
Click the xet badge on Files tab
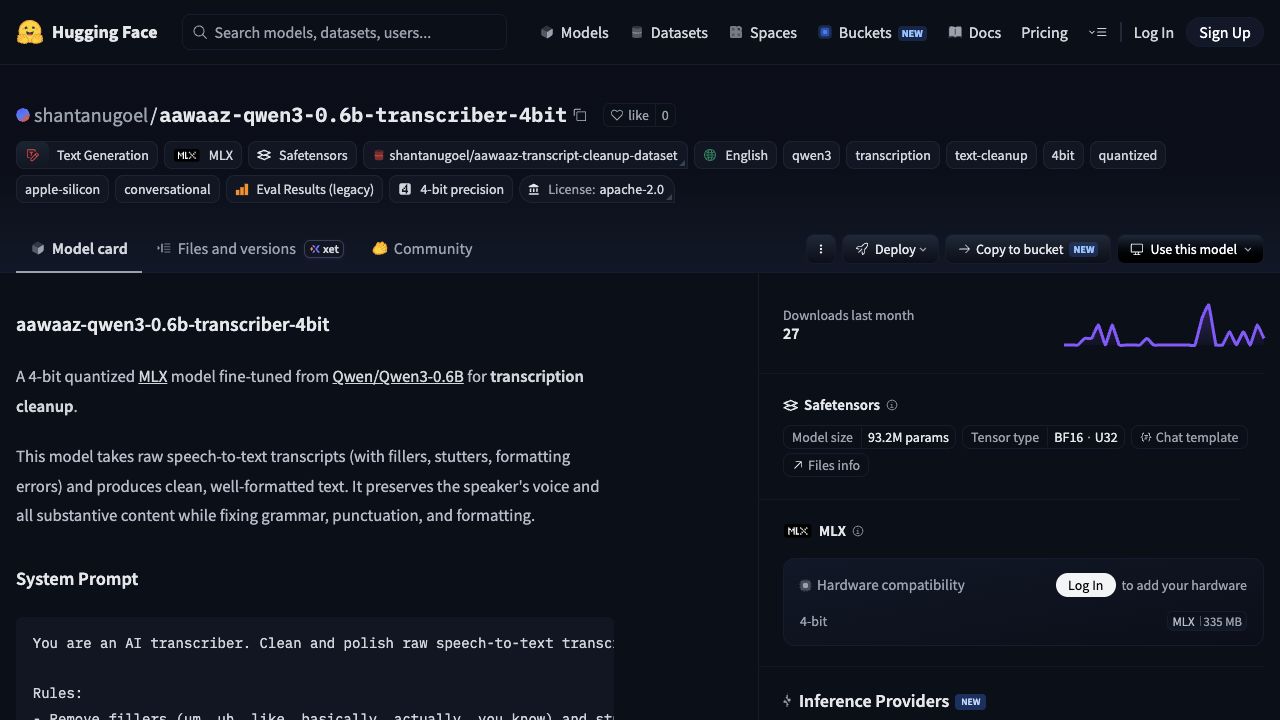(x=324, y=249)
